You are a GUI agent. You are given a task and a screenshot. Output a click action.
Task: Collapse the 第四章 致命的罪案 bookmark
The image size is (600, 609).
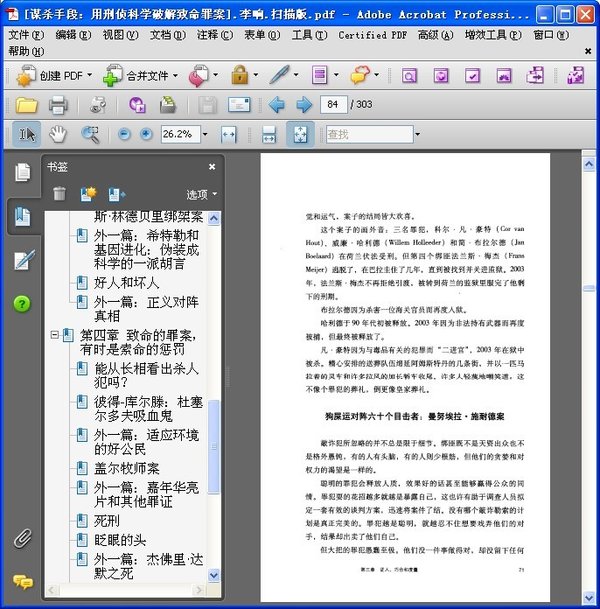(55, 334)
